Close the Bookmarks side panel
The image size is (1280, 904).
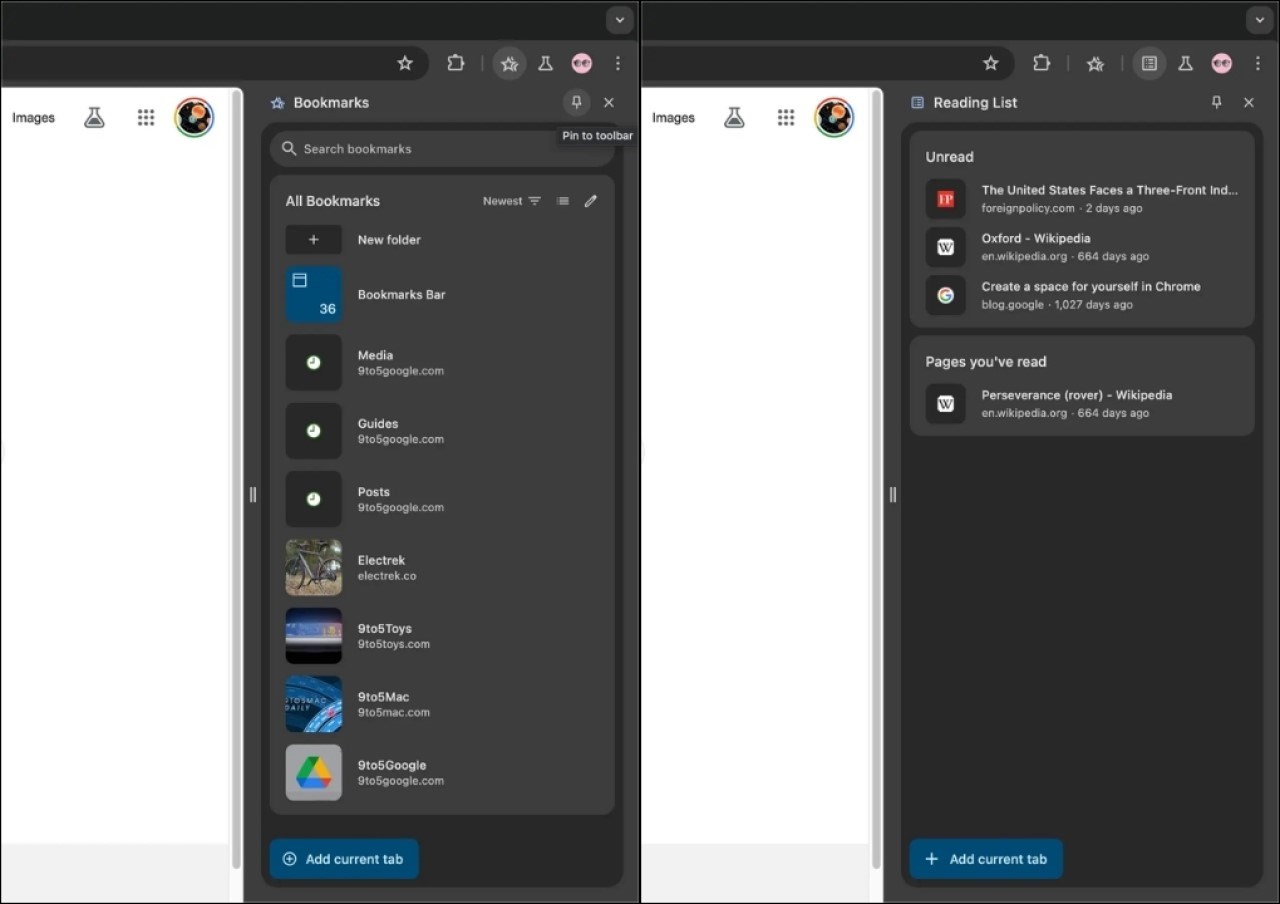coord(609,102)
